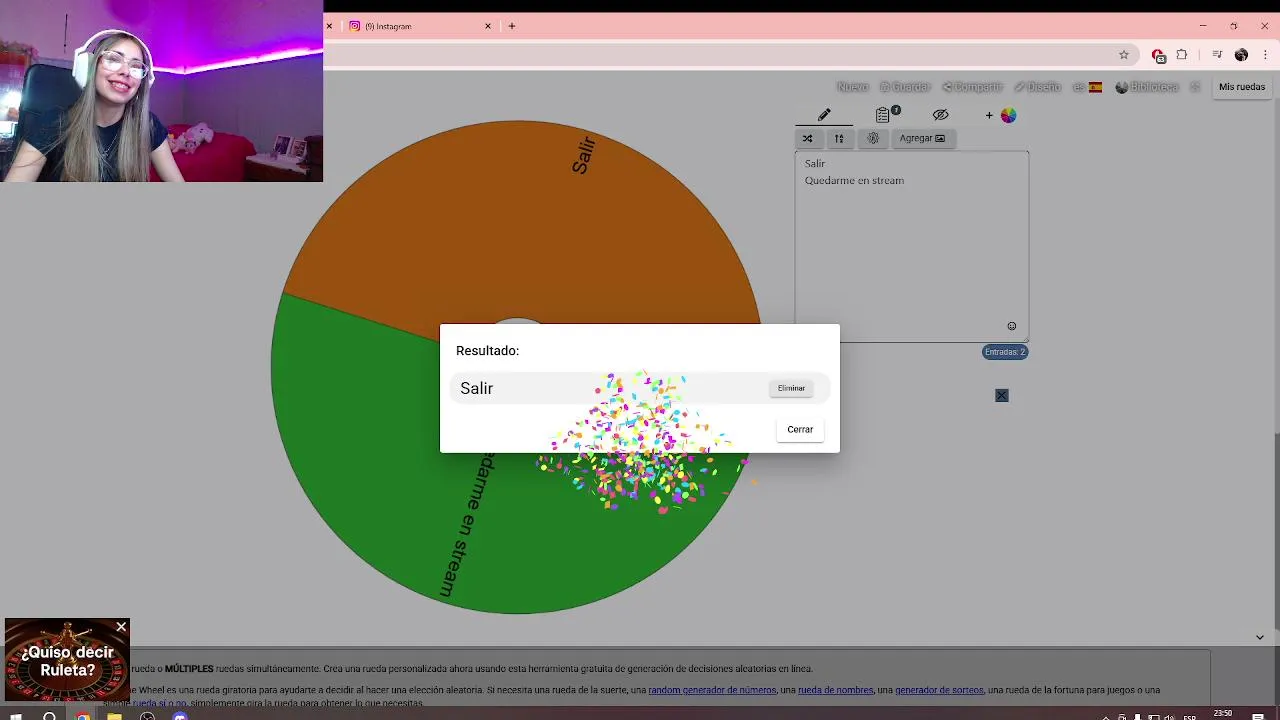Open Chrome three-dot menu
The image size is (1280, 720).
[1265, 55]
